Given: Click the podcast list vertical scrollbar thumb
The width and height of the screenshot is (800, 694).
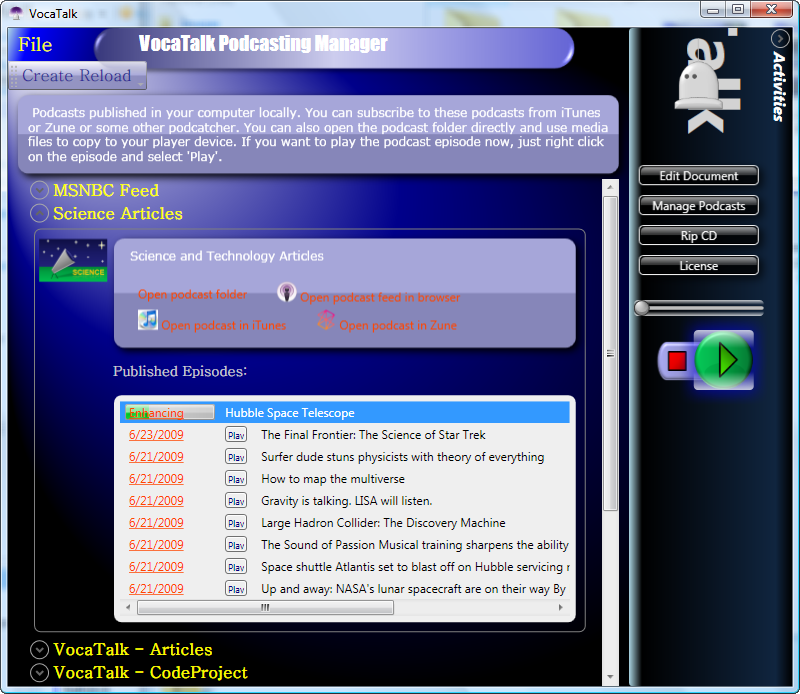Looking at the screenshot, I should click(610, 353).
